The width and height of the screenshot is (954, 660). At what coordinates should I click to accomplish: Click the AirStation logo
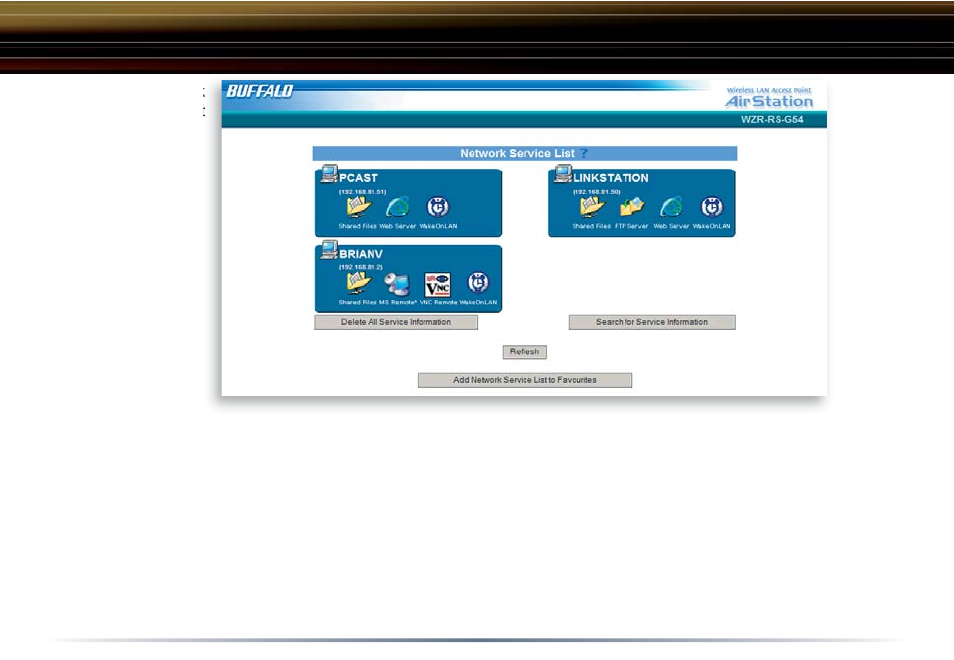click(769, 98)
